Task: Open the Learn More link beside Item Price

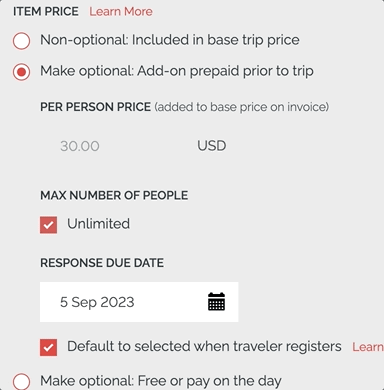Action: point(121,11)
